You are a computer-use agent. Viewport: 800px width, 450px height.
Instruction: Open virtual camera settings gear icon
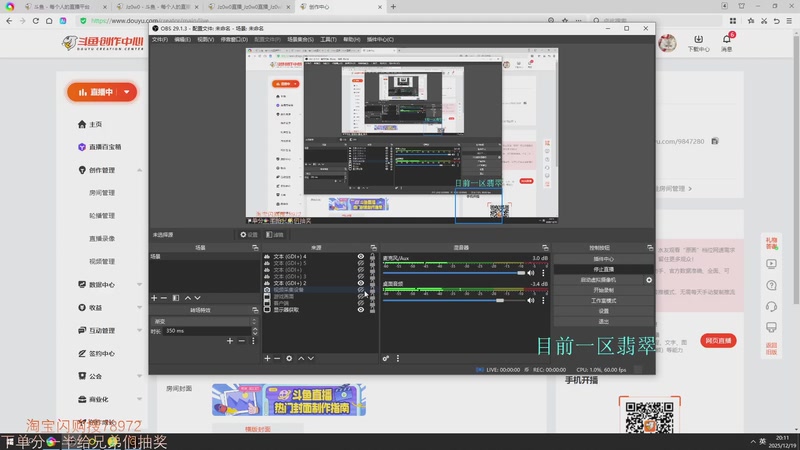649,280
